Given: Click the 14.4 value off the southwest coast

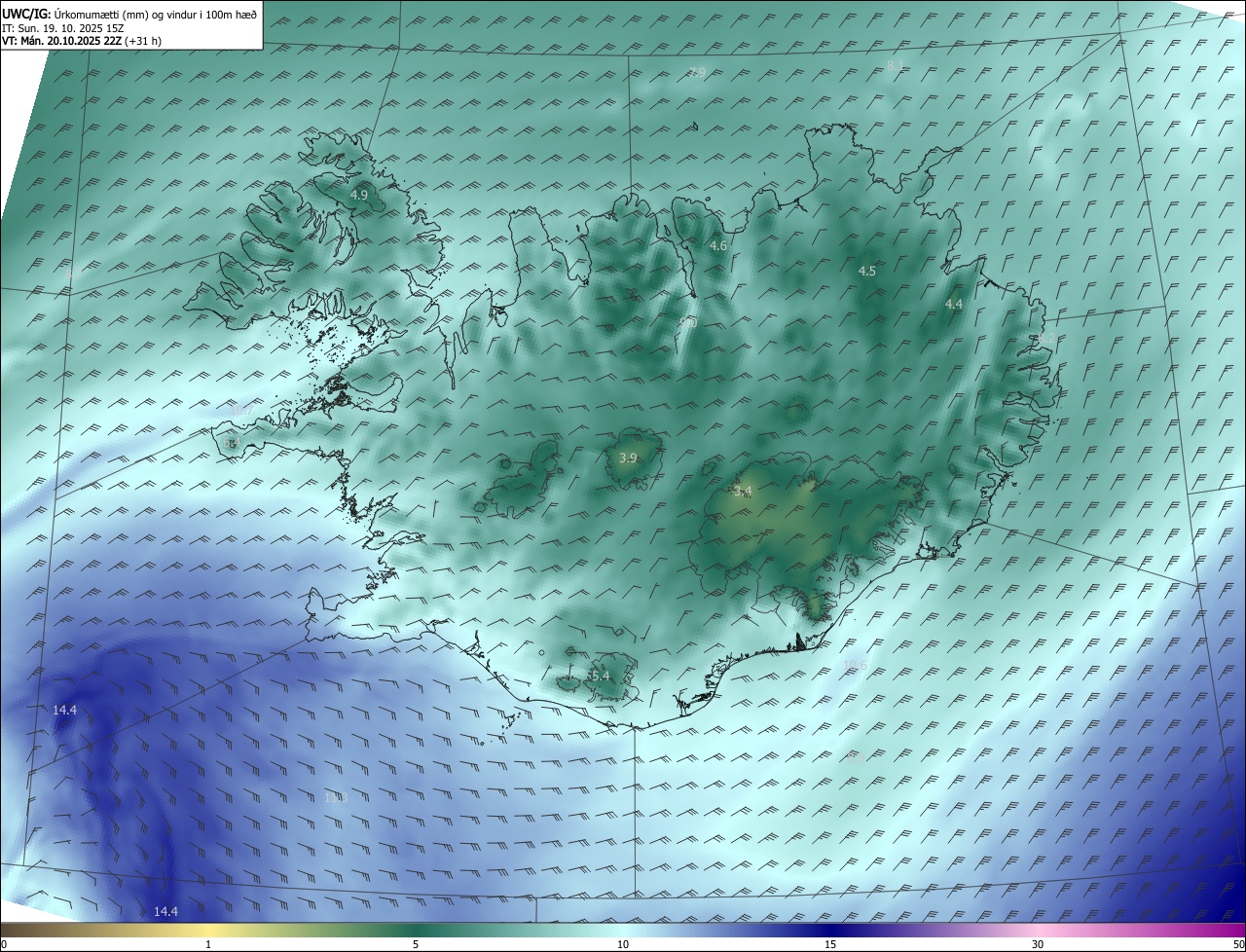Looking at the screenshot, I should click(65, 711).
